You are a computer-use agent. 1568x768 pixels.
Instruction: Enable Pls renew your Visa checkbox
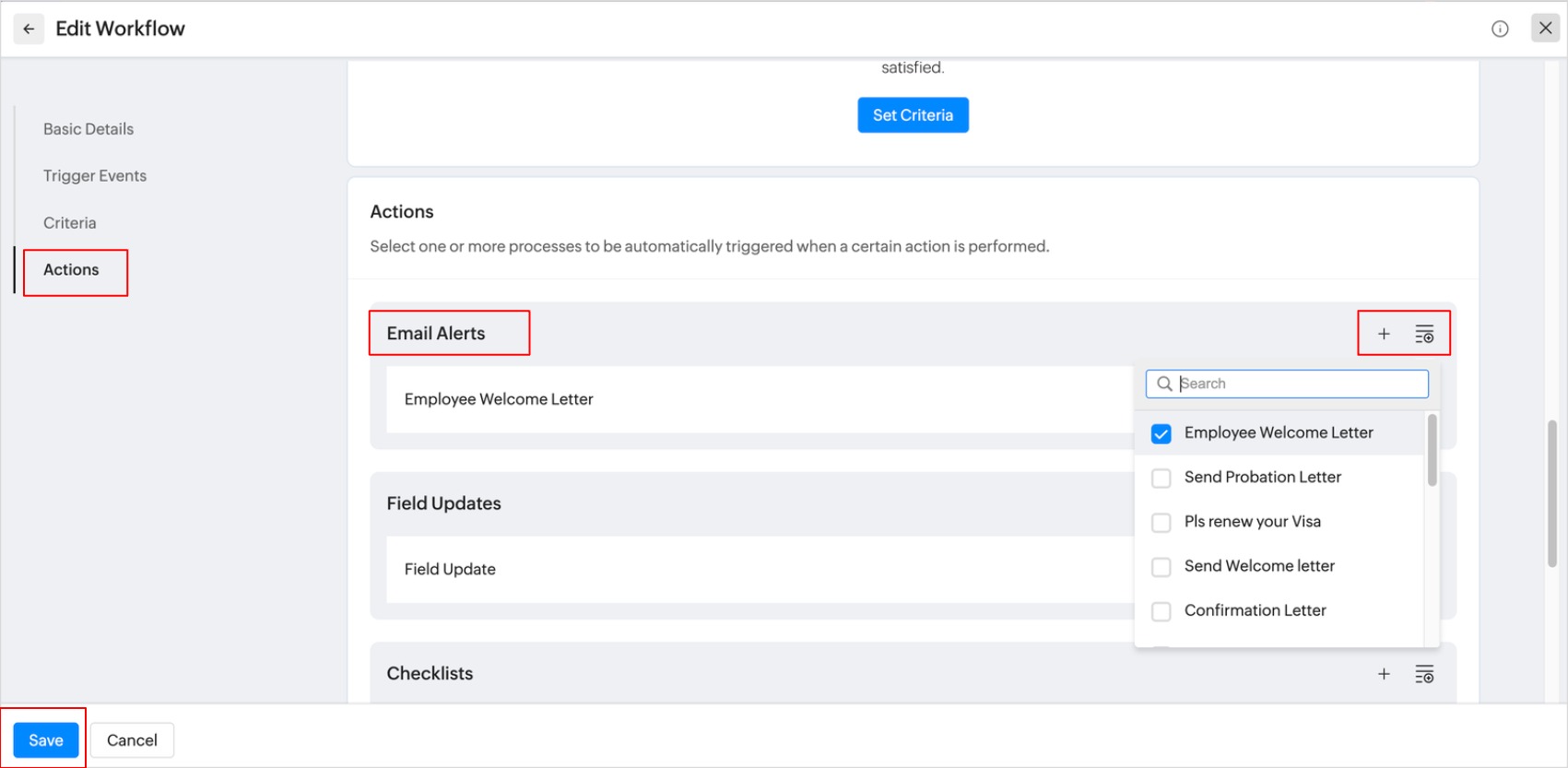pos(1161,522)
